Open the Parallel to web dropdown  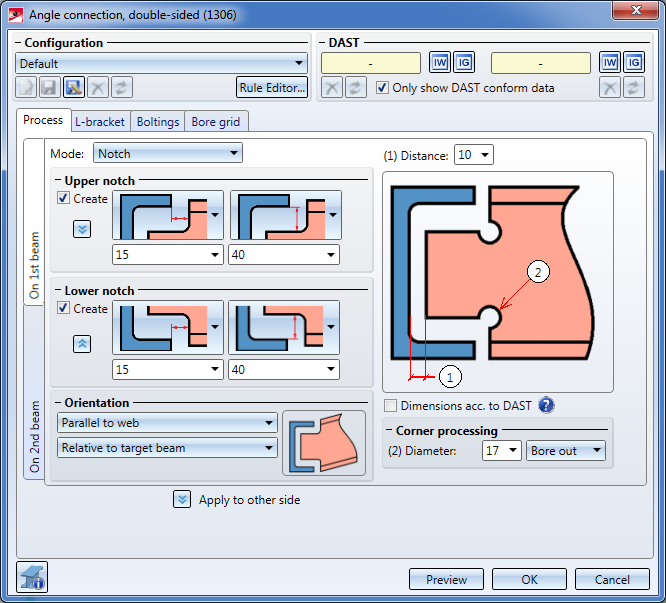coord(167,423)
